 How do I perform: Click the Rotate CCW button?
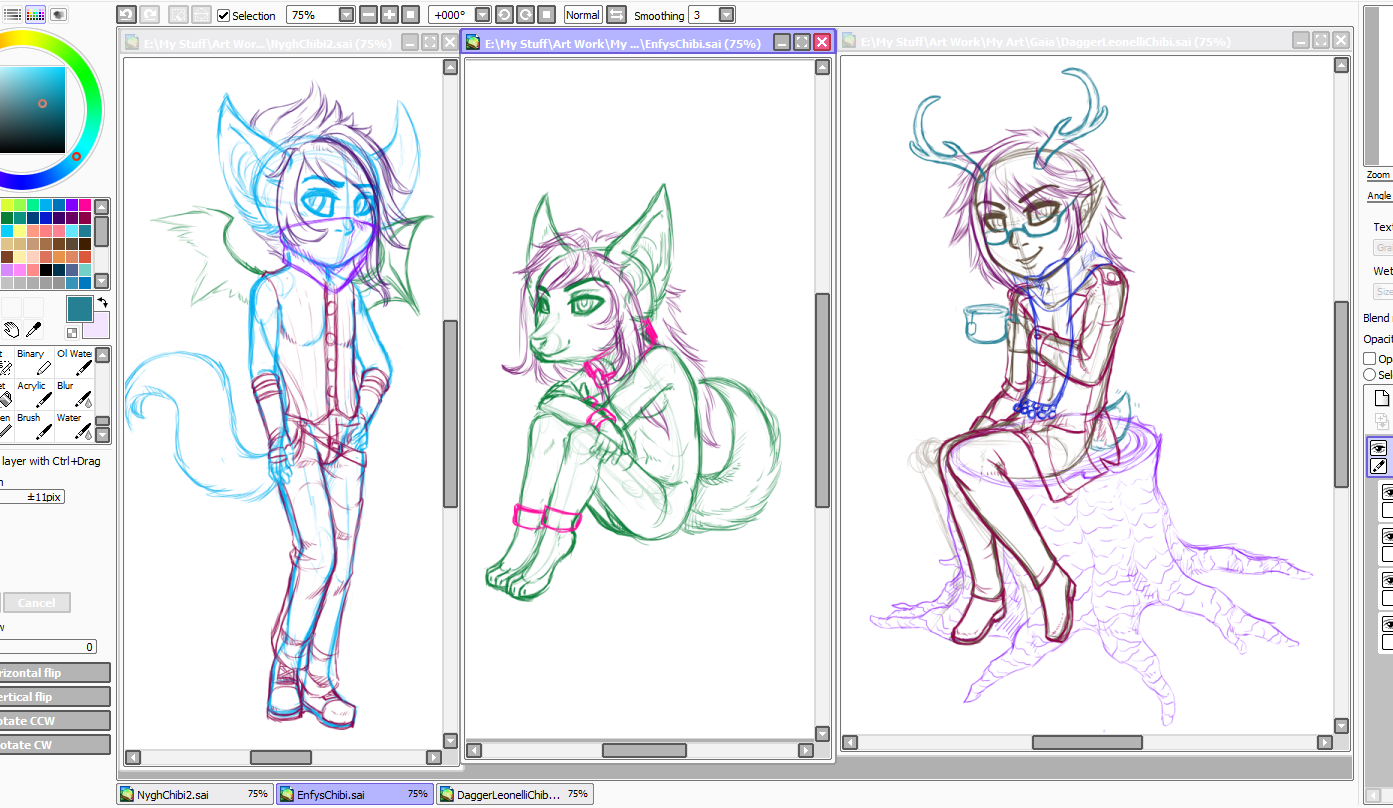tap(54, 721)
